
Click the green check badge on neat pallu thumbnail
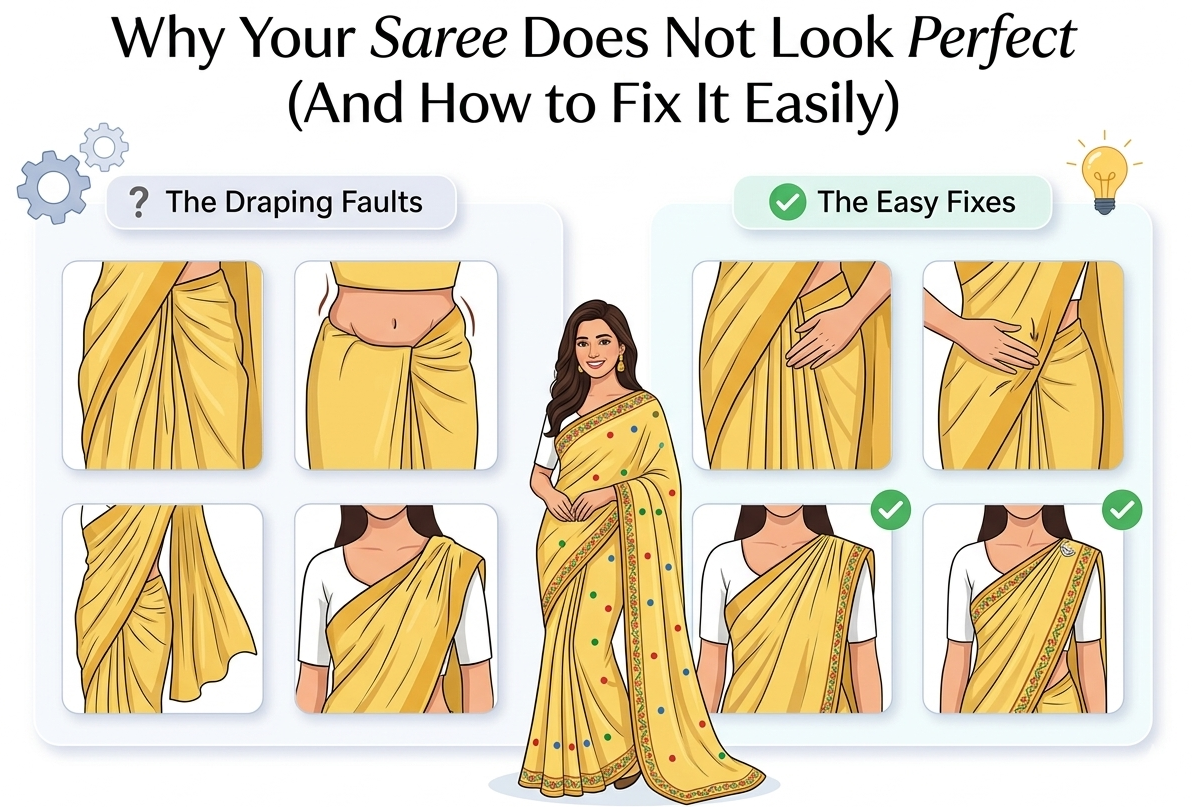click(x=891, y=509)
